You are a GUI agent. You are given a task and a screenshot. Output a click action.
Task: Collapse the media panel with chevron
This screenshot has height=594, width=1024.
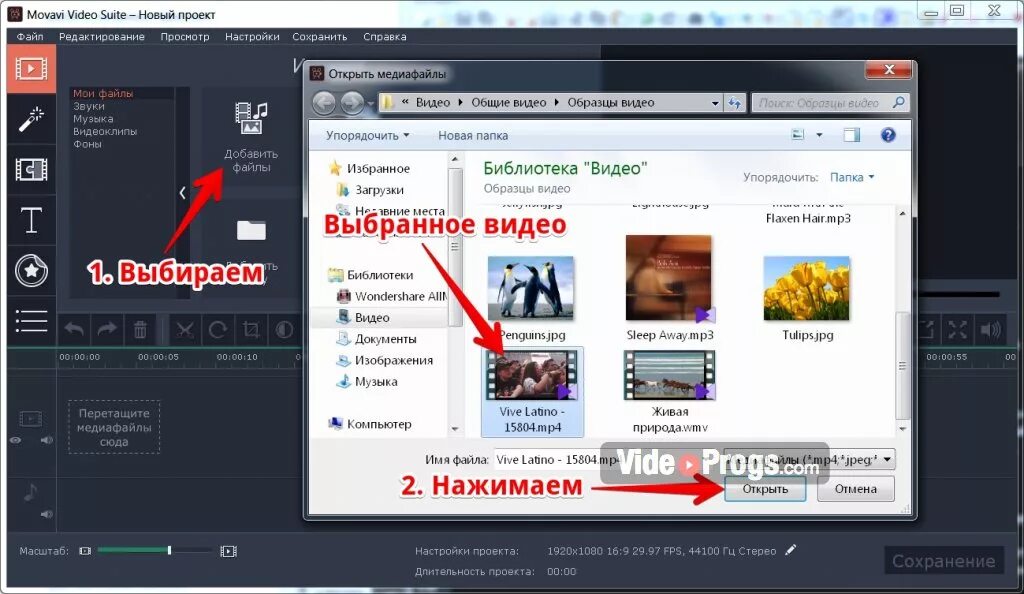tap(182, 193)
